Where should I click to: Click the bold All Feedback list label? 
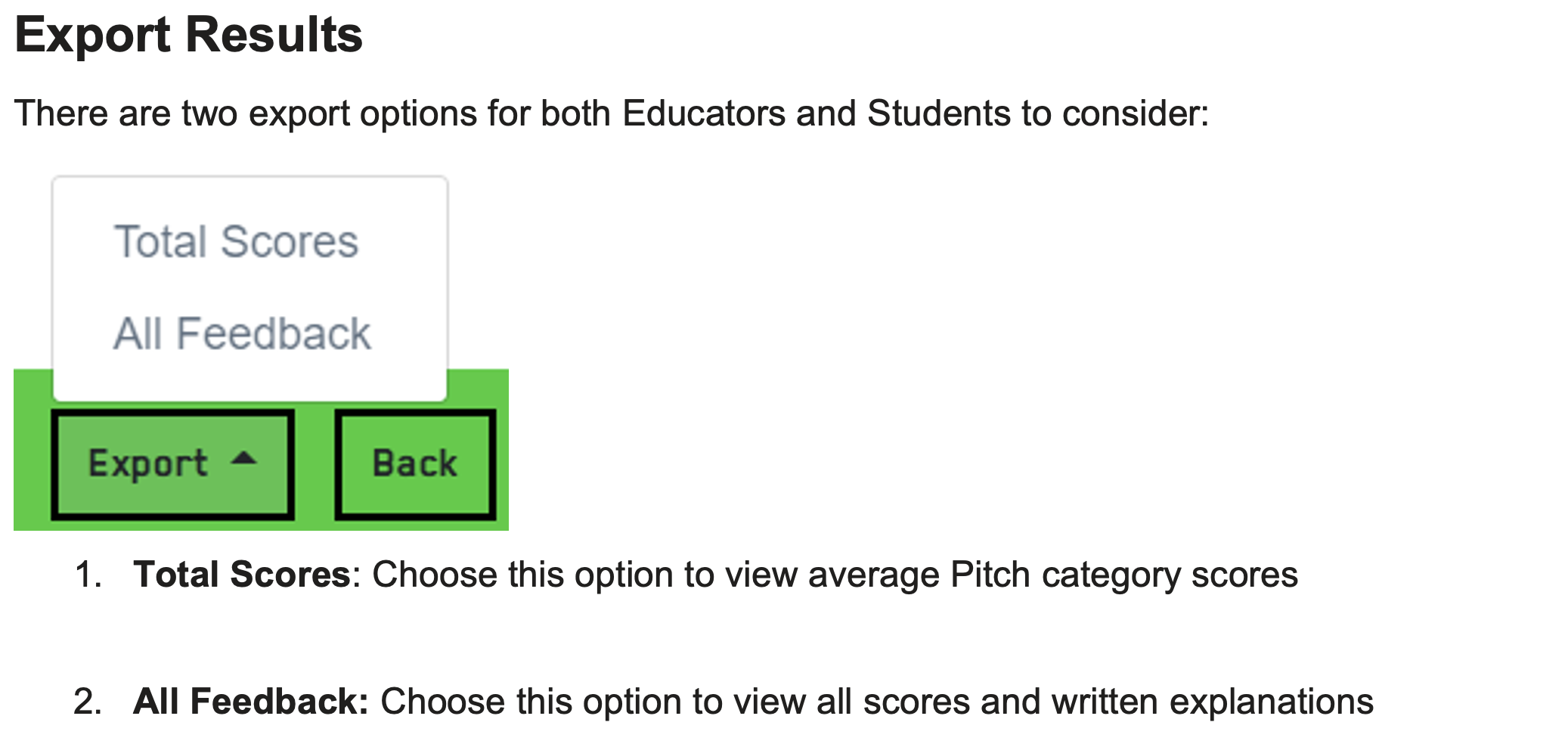pos(250,702)
